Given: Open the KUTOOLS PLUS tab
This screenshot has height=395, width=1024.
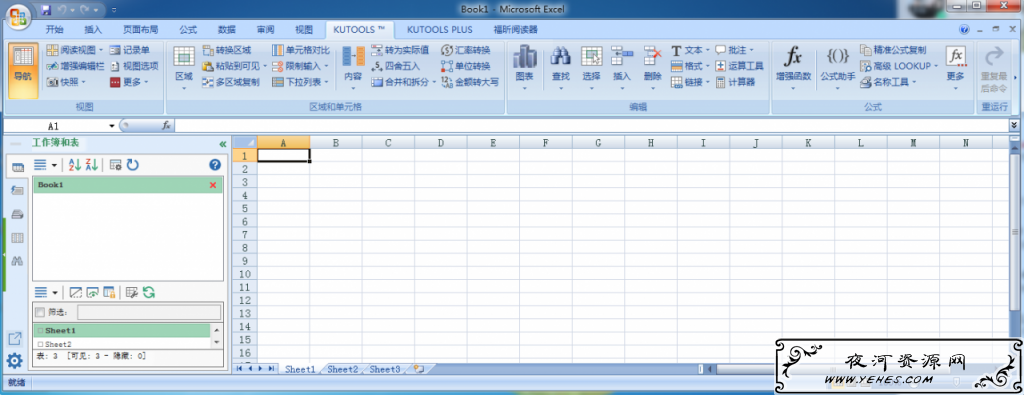Looking at the screenshot, I should [440, 29].
